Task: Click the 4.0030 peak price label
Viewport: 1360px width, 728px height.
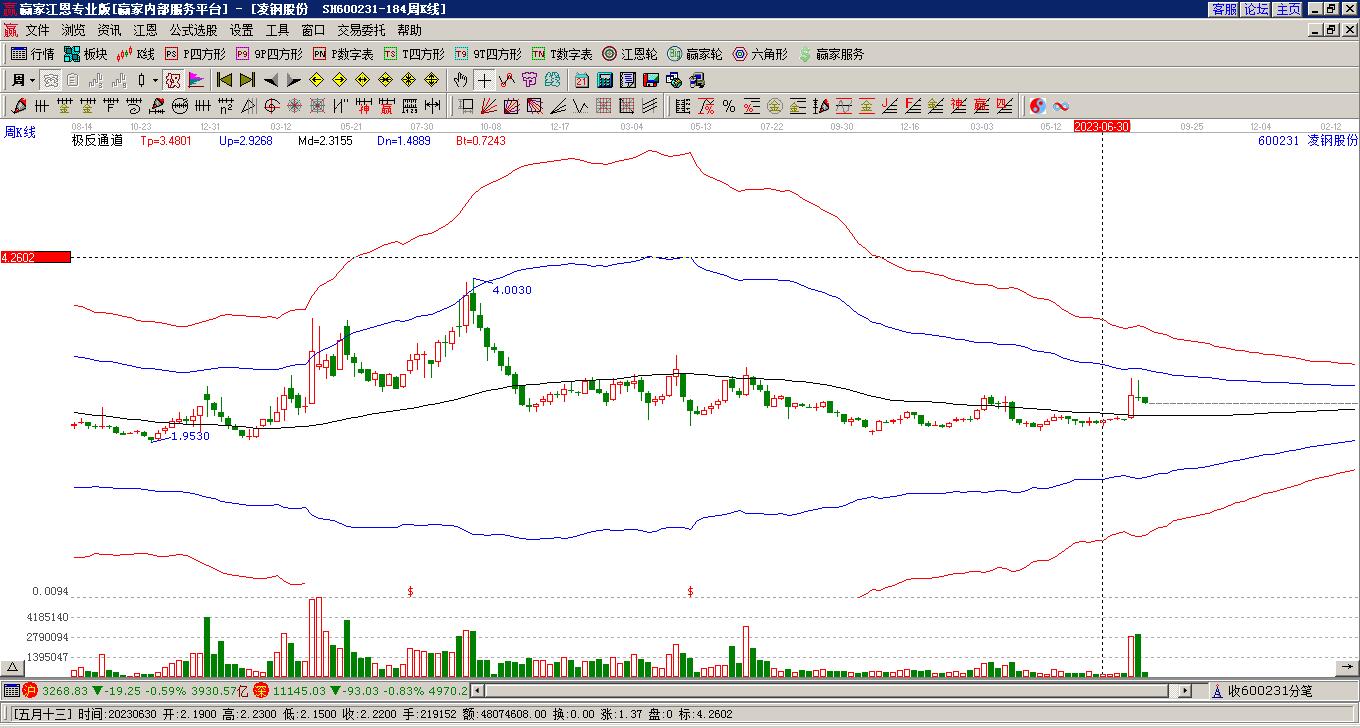Action: coord(512,290)
